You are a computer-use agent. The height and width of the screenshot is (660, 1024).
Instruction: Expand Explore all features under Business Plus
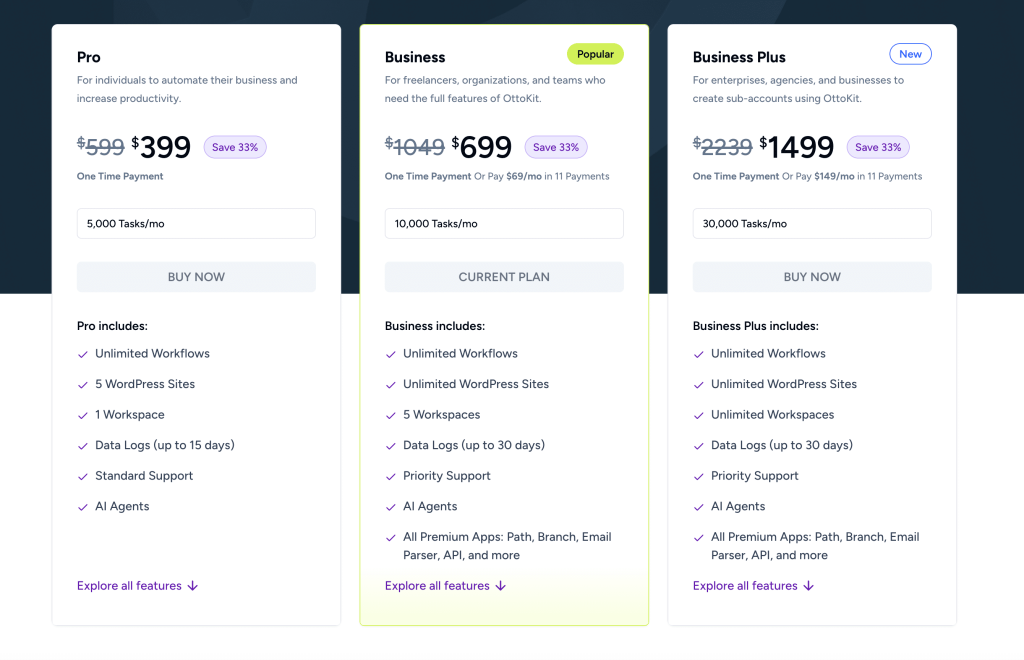[753, 586]
